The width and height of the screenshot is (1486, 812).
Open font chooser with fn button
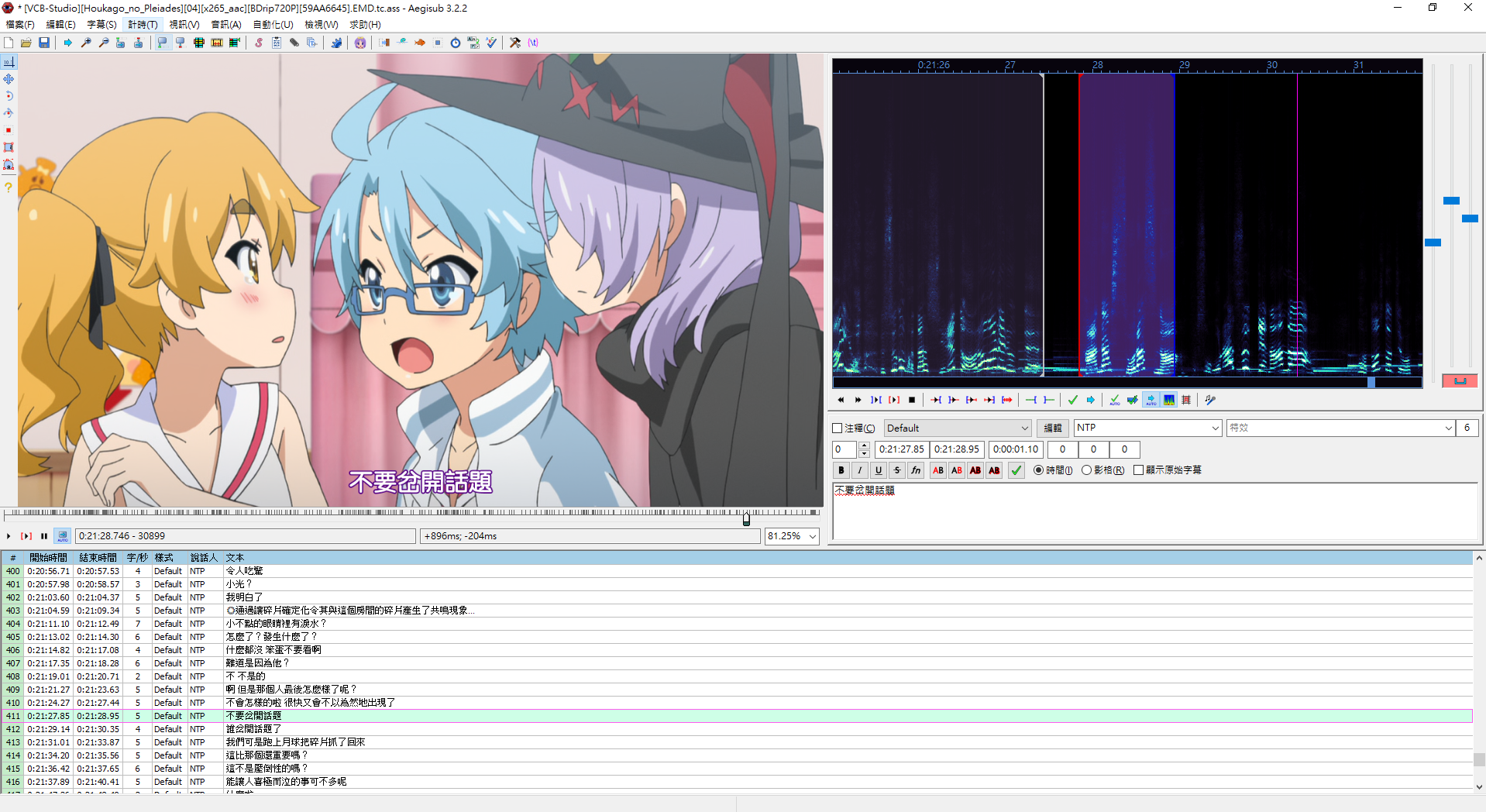pos(916,470)
